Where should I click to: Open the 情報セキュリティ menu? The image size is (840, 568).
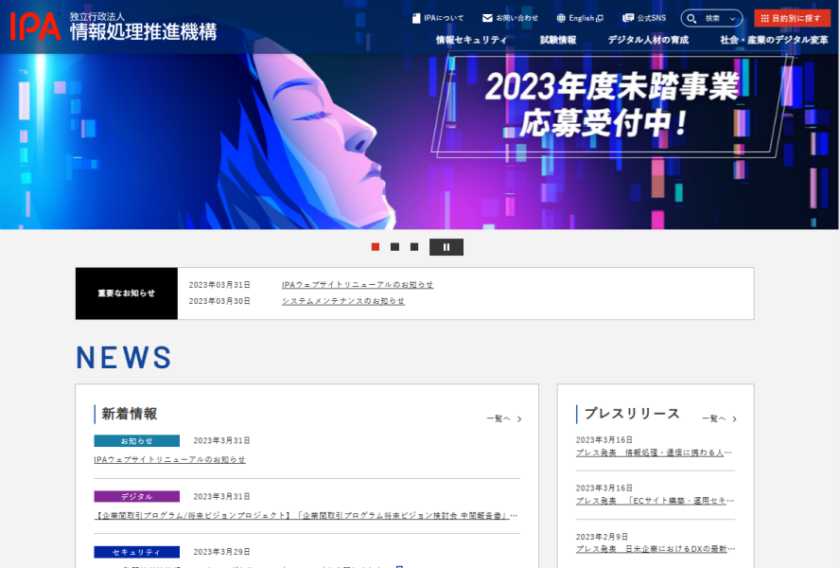(471, 40)
